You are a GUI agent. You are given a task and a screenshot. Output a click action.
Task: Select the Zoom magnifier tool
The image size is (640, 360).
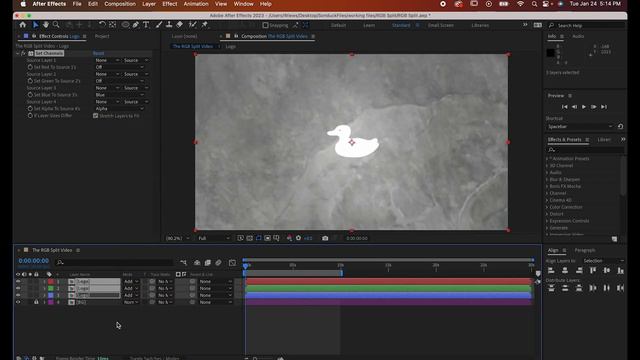[x=56, y=25]
